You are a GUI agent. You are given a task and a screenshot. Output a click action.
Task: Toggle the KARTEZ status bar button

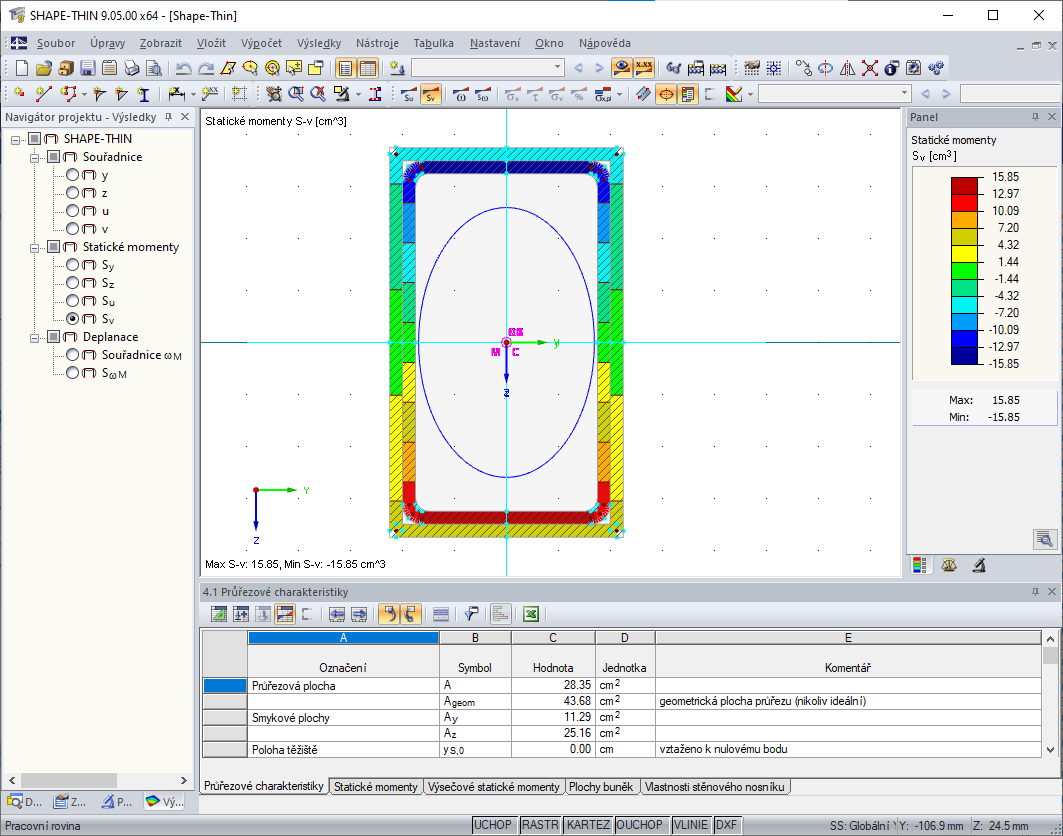pos(587,825)
